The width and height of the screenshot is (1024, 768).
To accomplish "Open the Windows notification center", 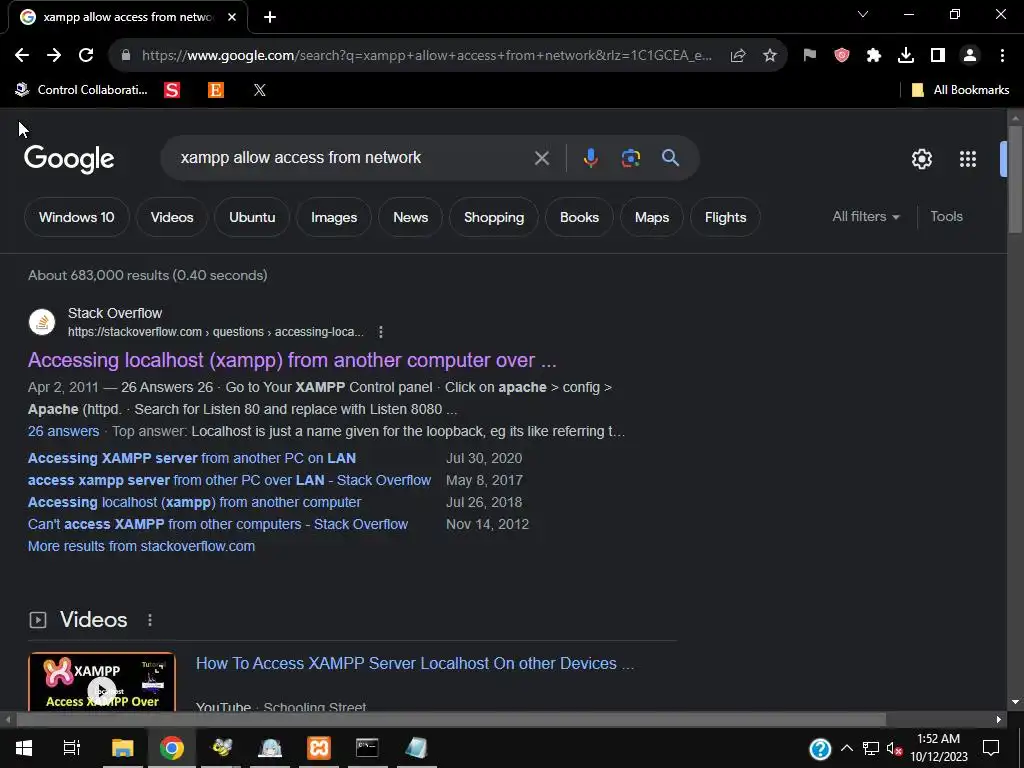I will pos(991,748).
